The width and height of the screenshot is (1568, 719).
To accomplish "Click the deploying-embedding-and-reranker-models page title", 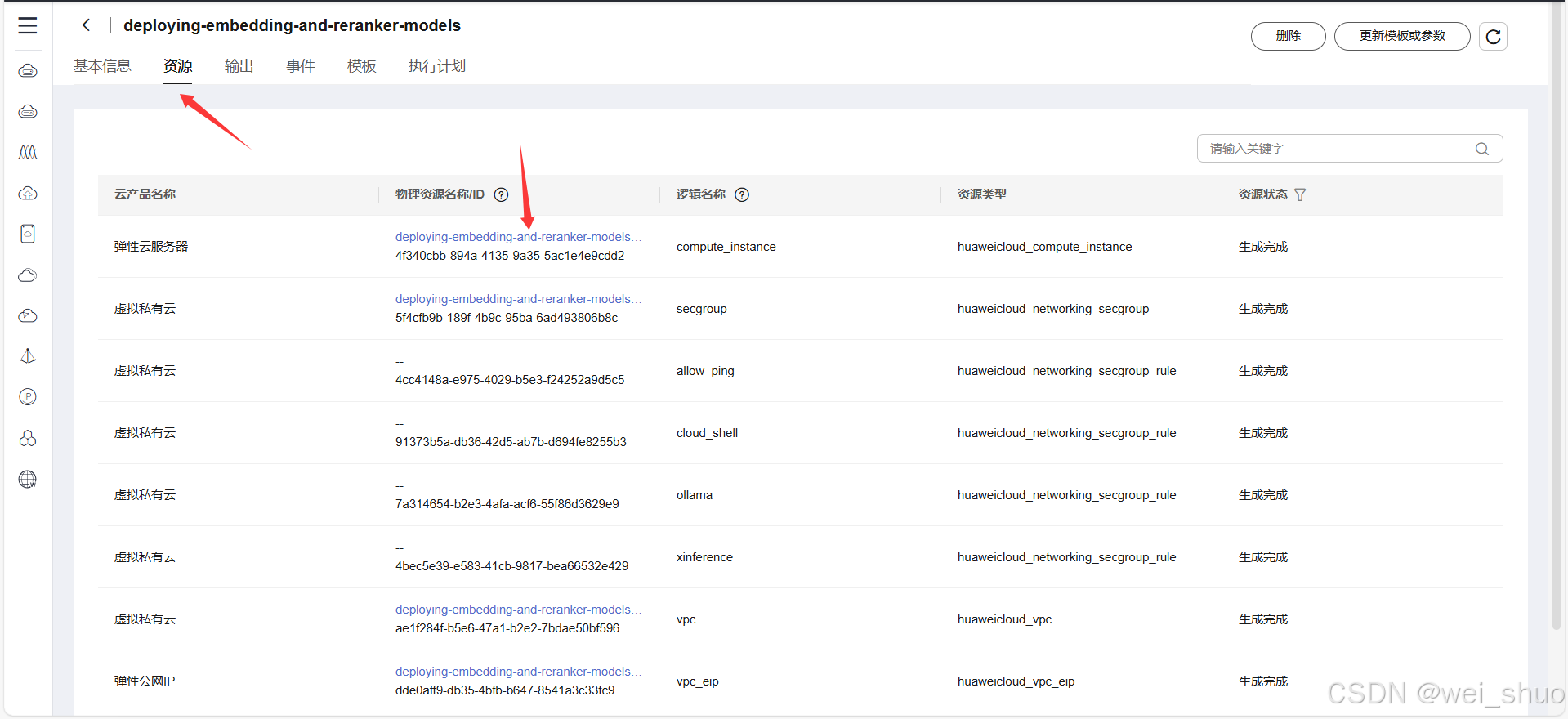I will coord(292,25).
